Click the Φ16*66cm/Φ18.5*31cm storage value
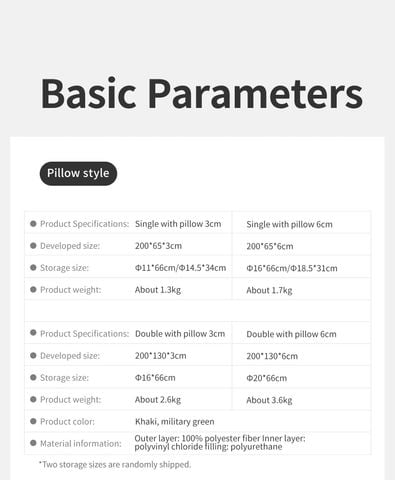The width and height of the screenshot is (395, 480). tap(292, 268)
